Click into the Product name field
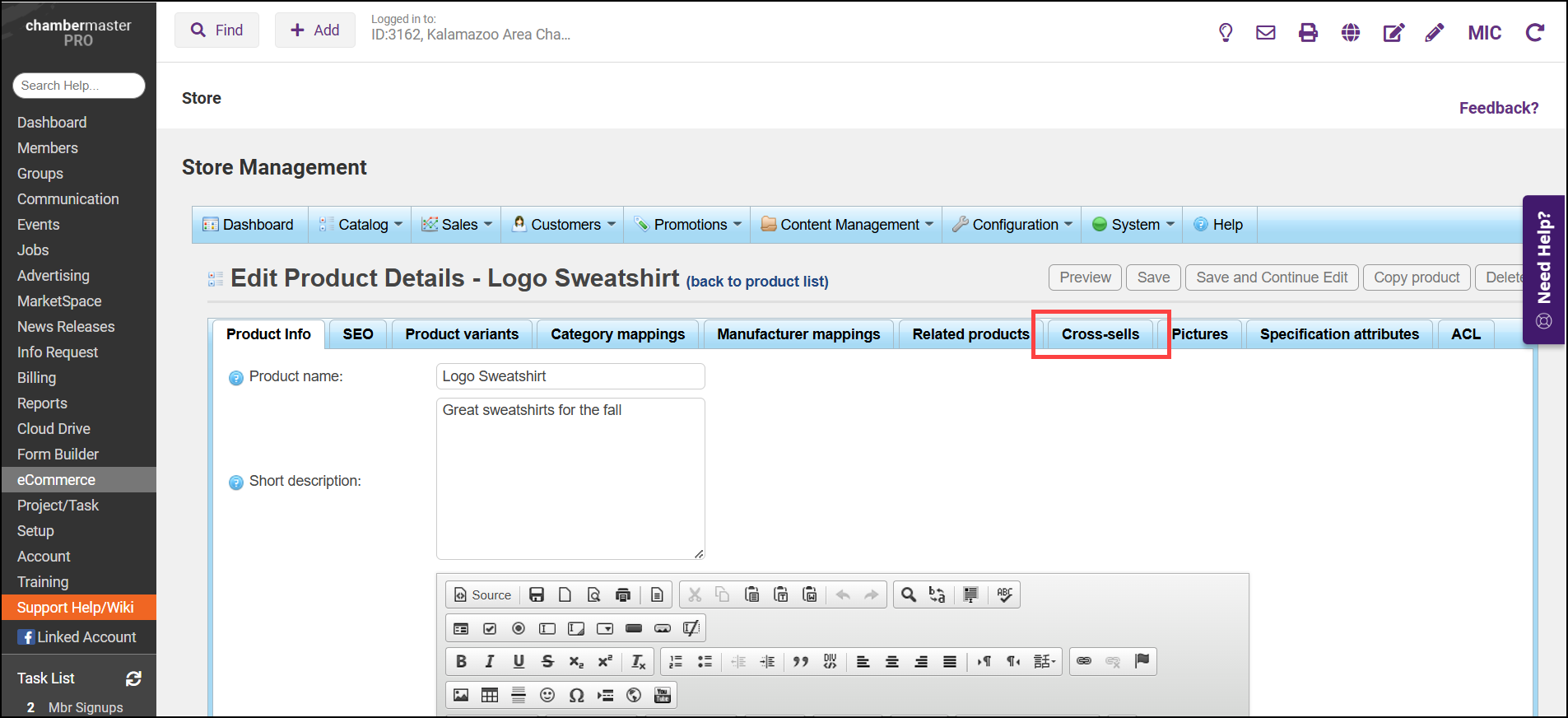This screenshot has width=1568, height=718. (570, 376)
